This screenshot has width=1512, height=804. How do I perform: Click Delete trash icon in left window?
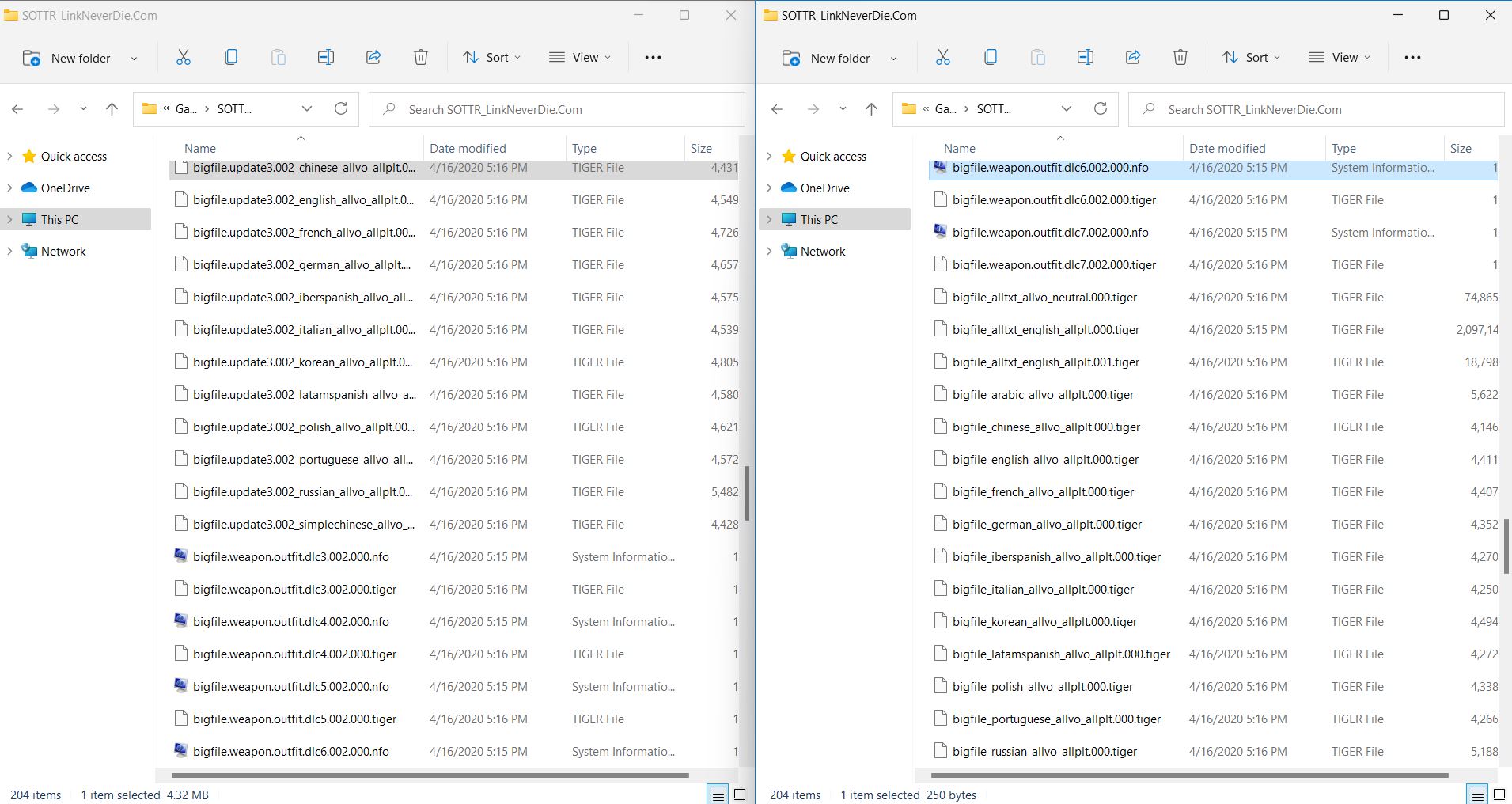(420, 57)
